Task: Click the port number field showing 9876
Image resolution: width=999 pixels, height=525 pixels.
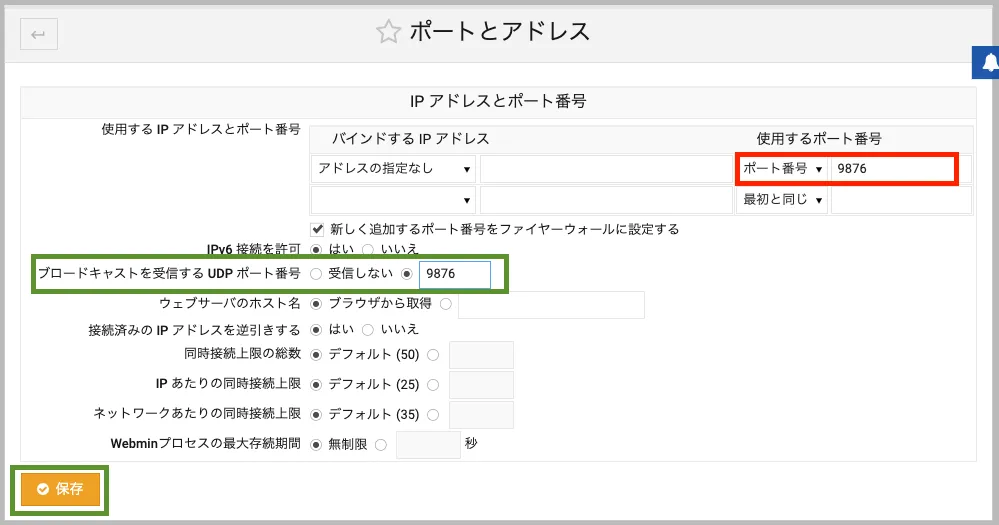Action: tap(892, 169)
